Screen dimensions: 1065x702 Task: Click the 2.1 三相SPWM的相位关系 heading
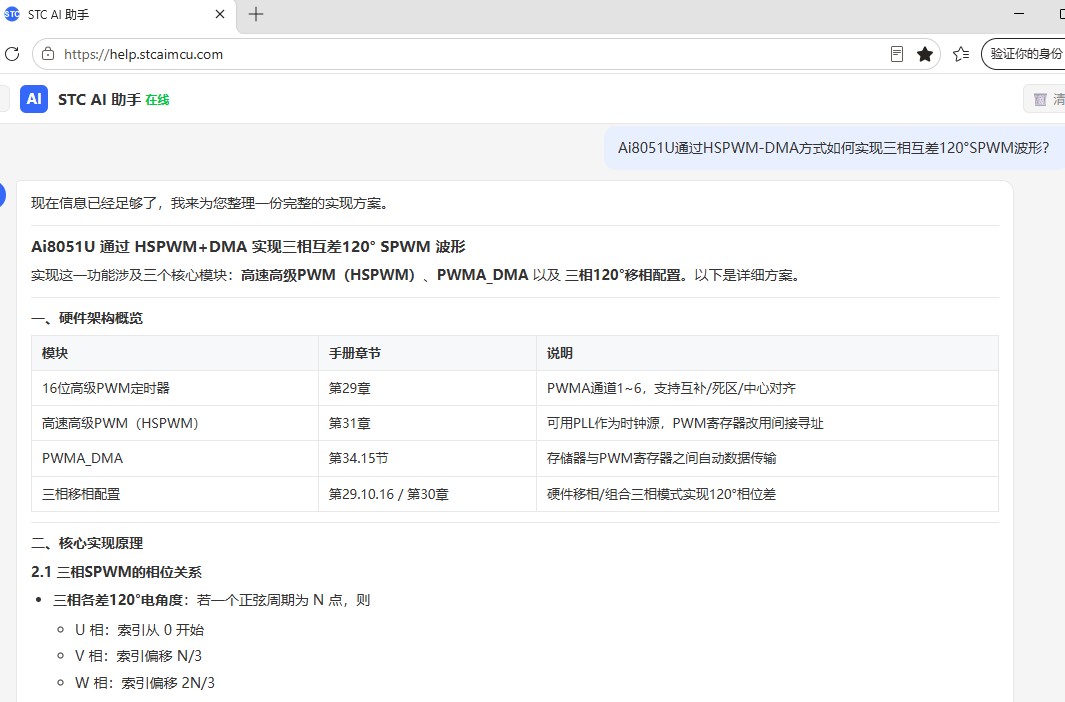pos(116,572)
